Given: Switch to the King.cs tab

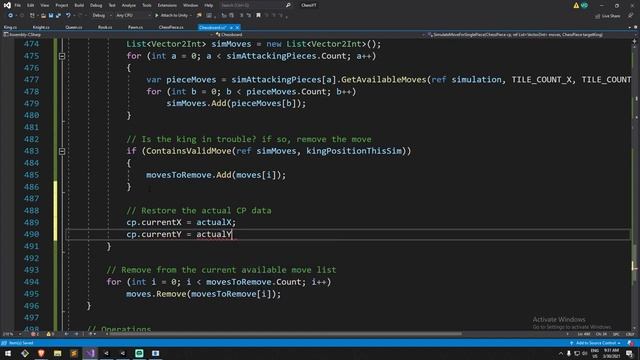Looking at the screenshot, I should point(10,27).
